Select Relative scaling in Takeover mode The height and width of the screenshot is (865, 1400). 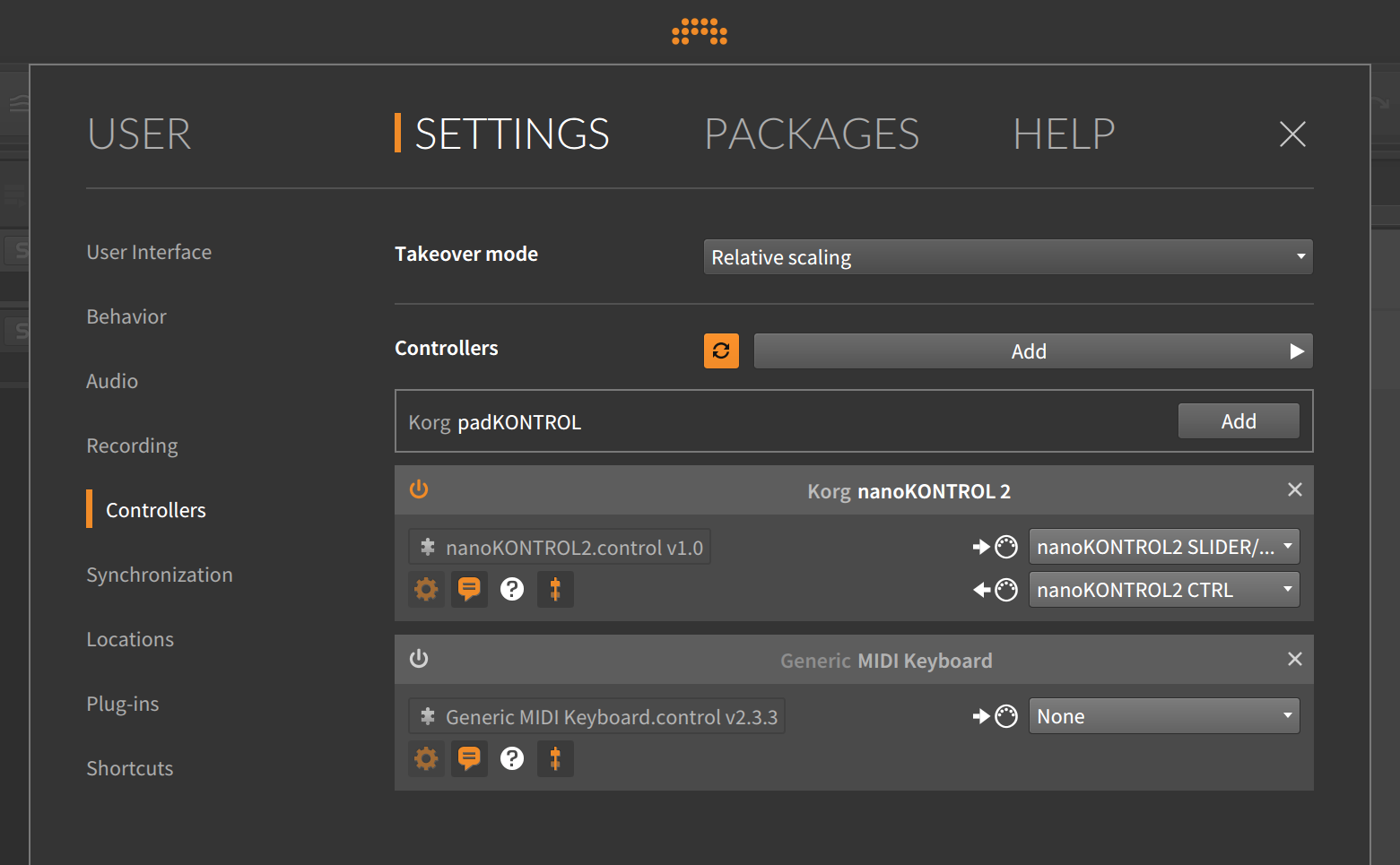tap(1007, 257)
